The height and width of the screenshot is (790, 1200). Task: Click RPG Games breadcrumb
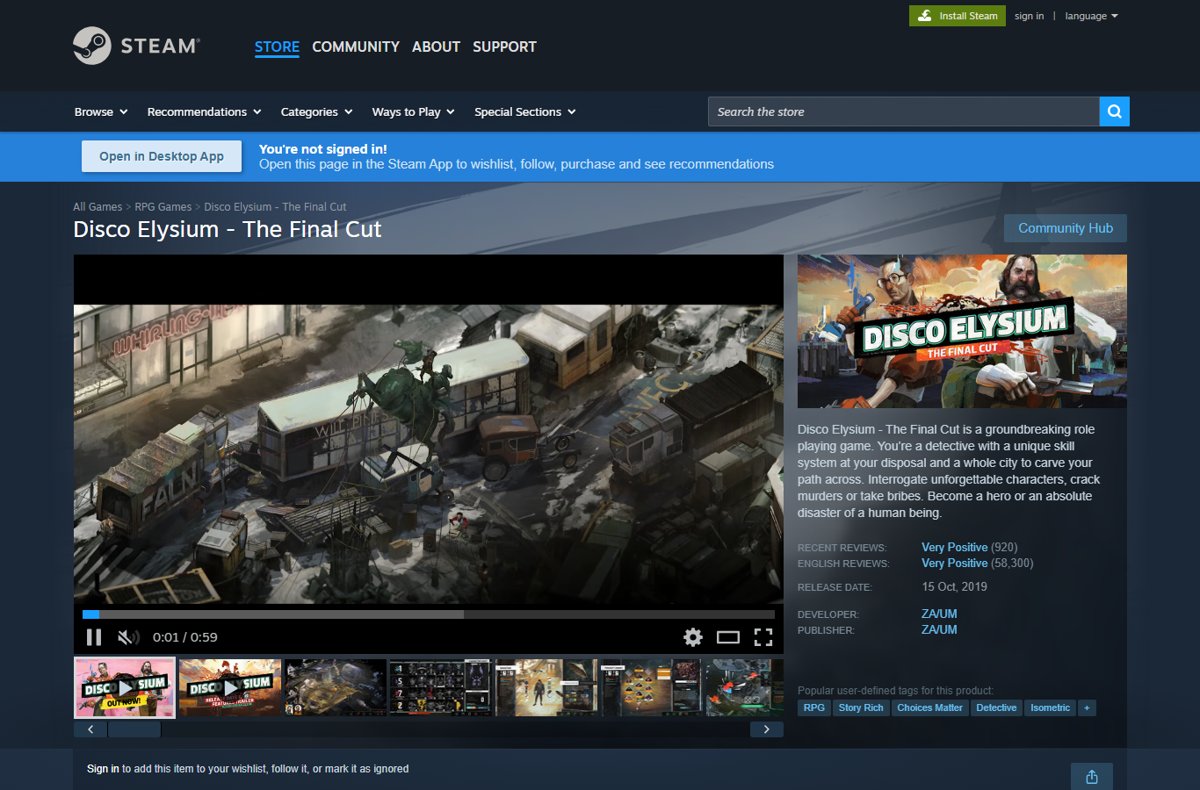(163, 207)
